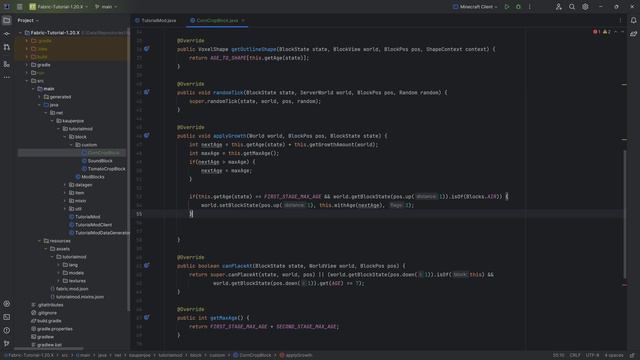Open editor tab options menu

pos(620,20)
